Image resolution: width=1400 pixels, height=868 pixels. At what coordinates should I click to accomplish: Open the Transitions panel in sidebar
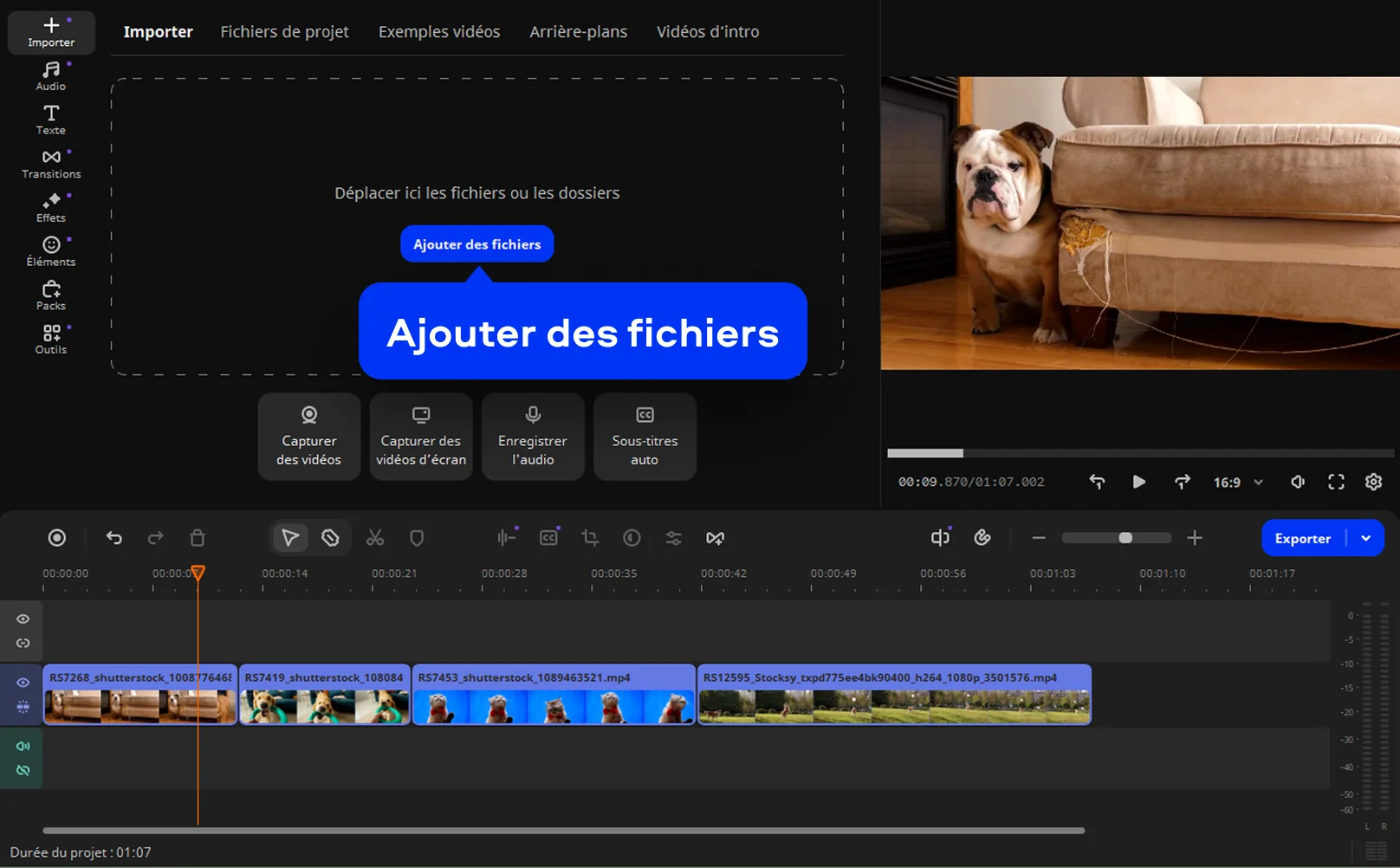point(51,164)
